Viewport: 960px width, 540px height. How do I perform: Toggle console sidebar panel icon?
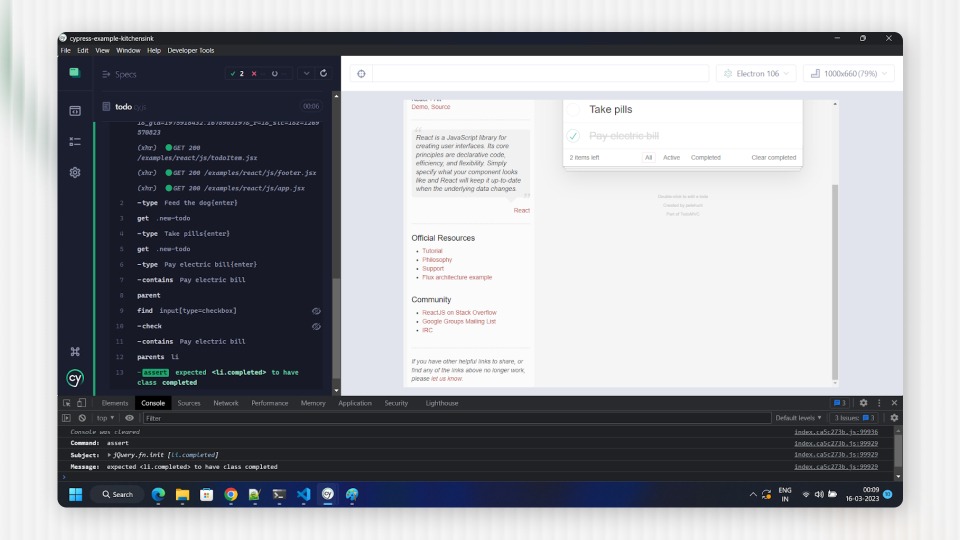point(66,418)
